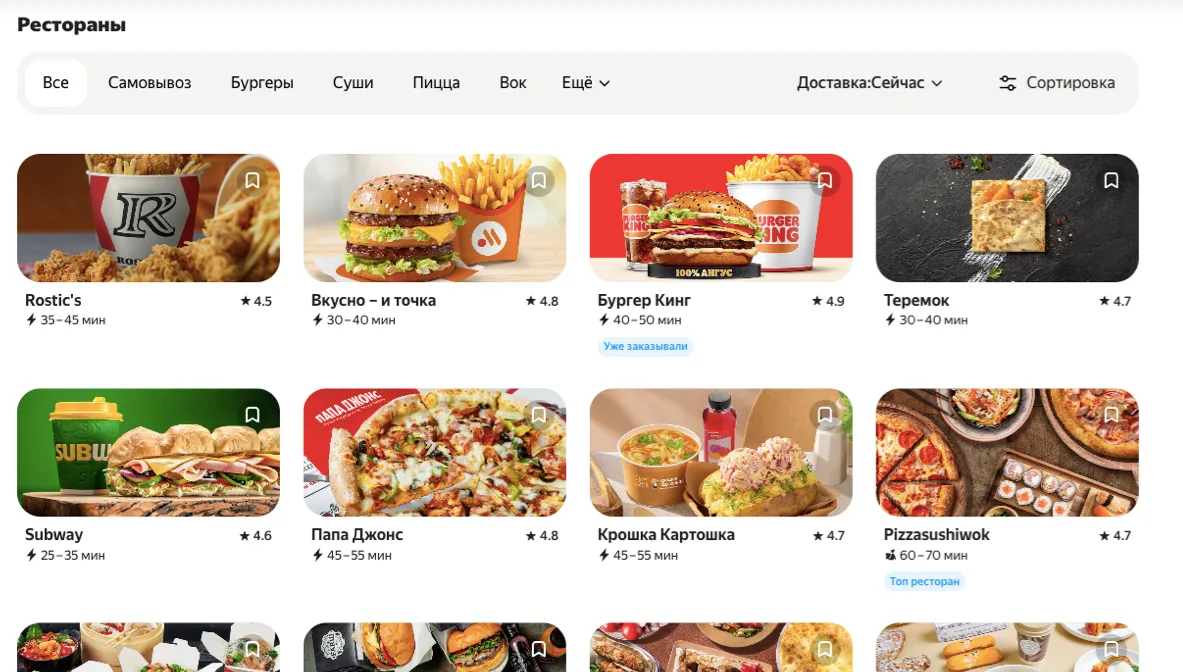The width and height of the screenshot is (1183, 672).
Task: Switch to the Самовывоз tab
Action: click(149, 83)
